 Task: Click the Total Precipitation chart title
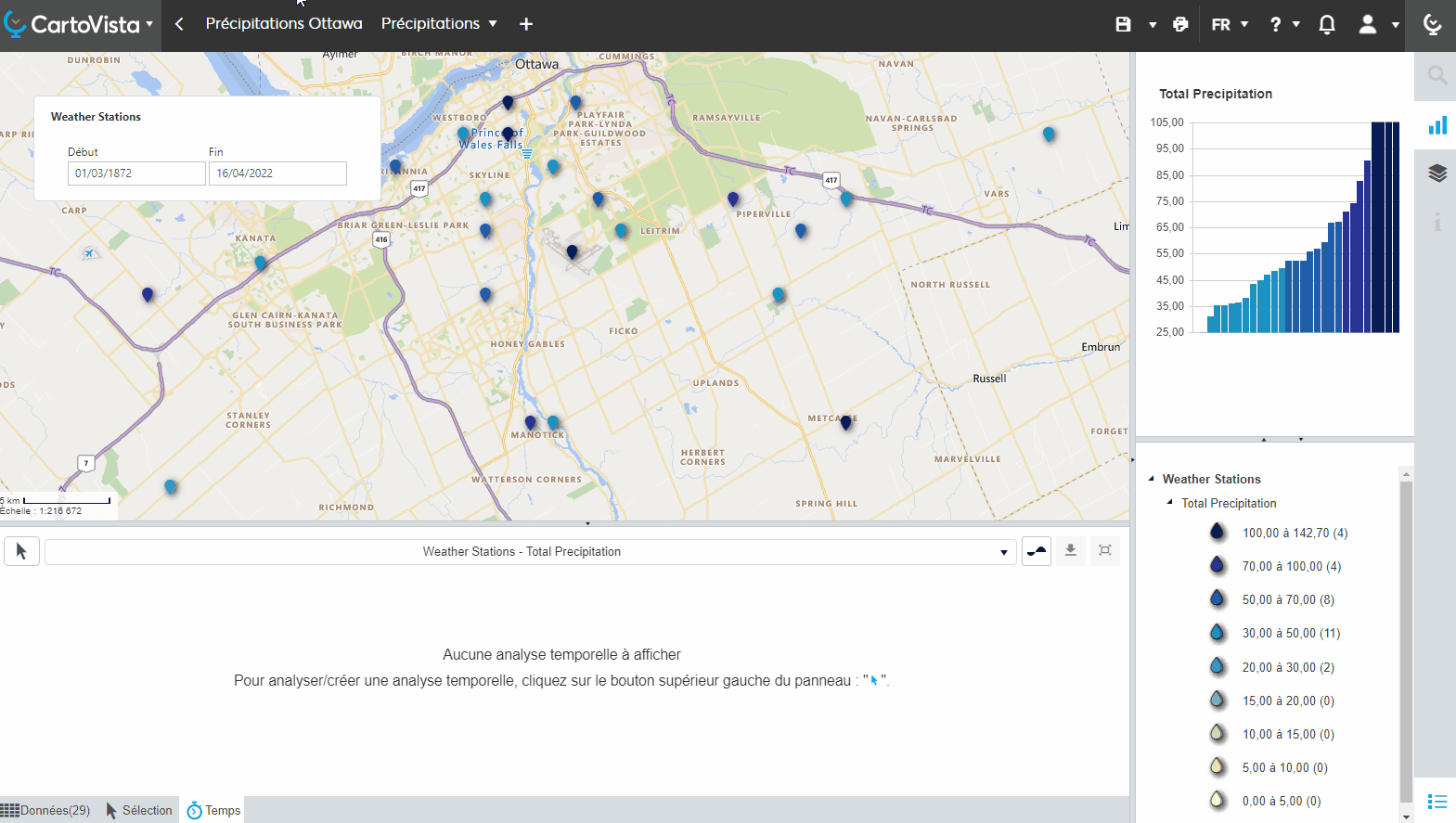[1216, 94]
